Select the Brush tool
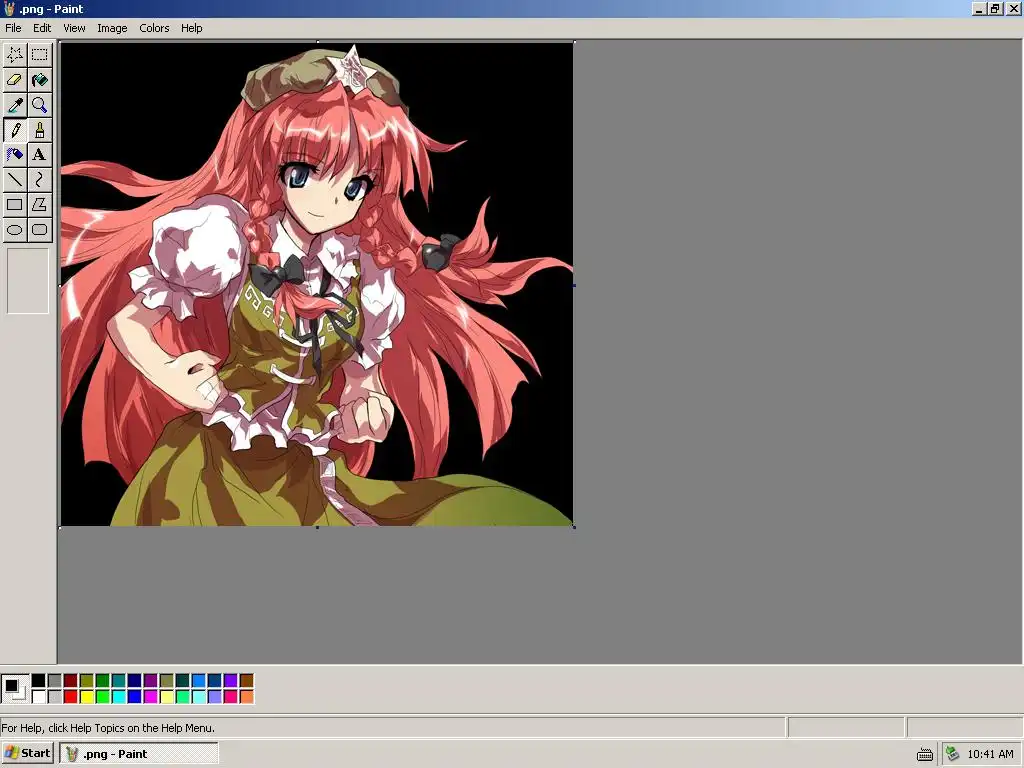Image resolution: width=1024 pixels, height=768 pixels. pyautogui.click(x=40, y=130)
